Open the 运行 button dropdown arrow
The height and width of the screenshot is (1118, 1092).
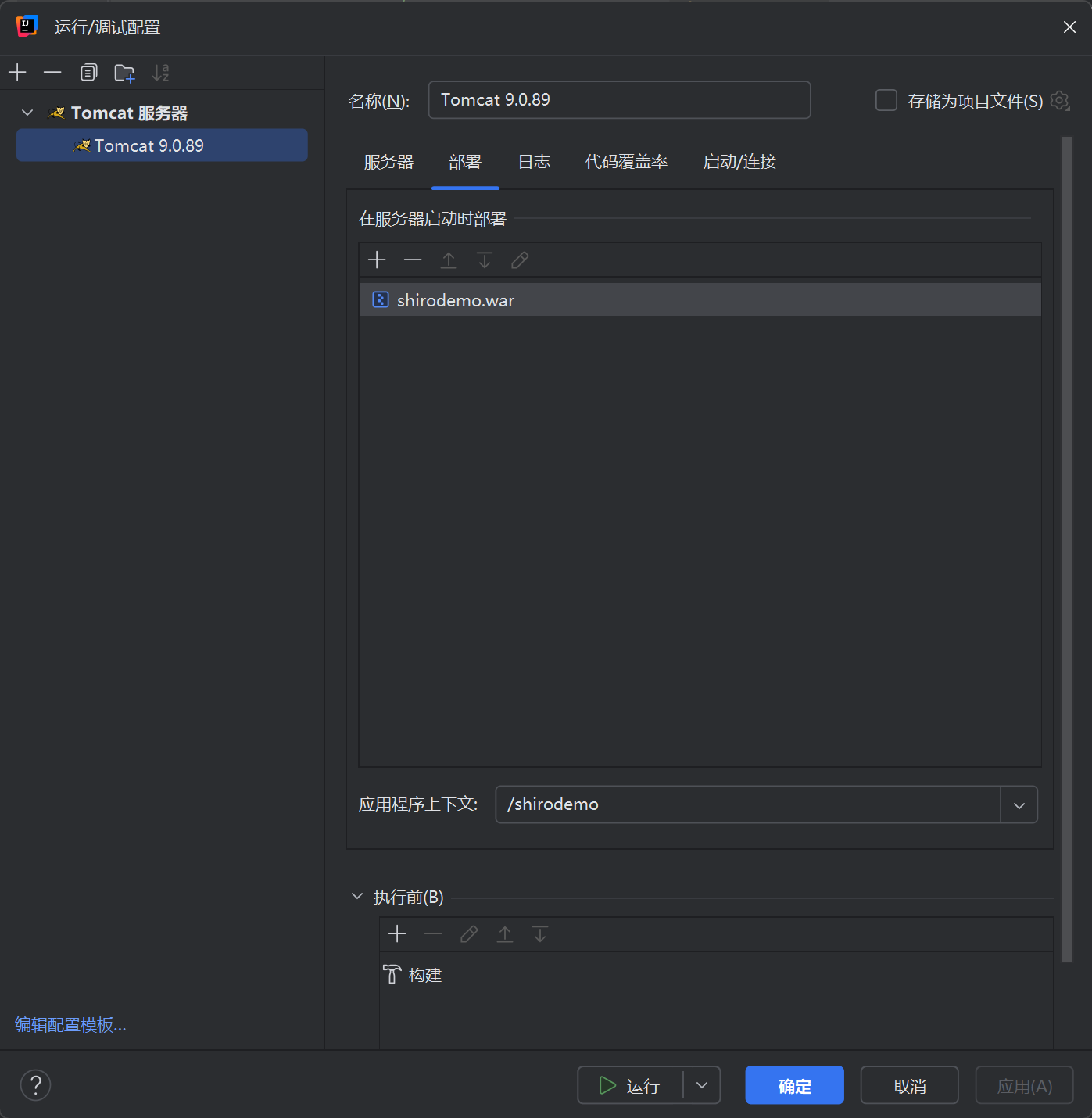click(x=702, y=1085)
